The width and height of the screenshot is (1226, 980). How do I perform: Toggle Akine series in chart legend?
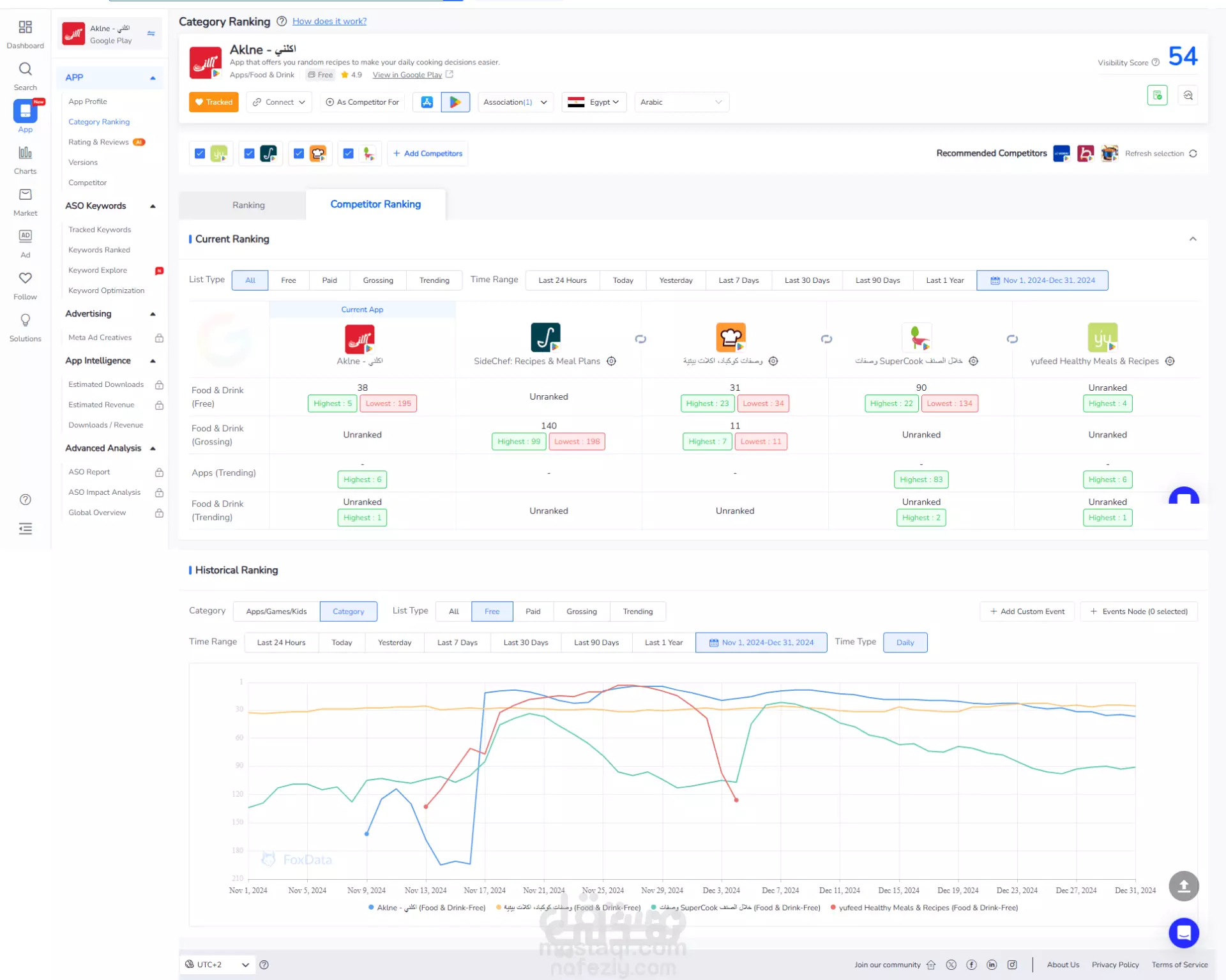click(427, 907)
